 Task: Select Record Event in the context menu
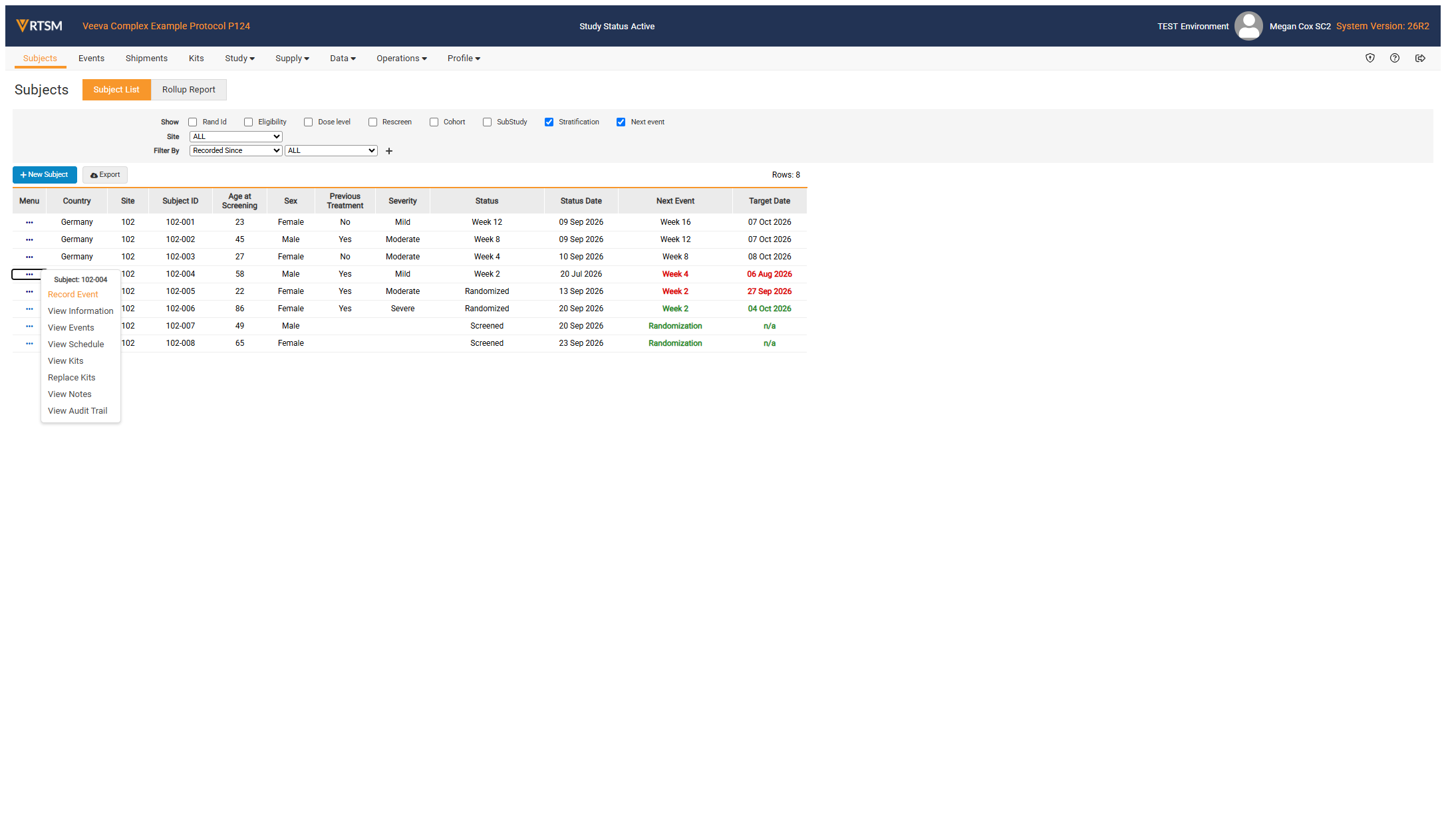(x=72, y=295)
